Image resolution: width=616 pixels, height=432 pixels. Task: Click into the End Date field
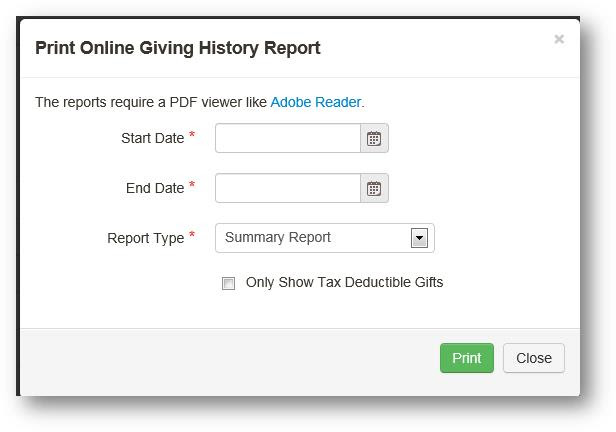click(288, 189)
